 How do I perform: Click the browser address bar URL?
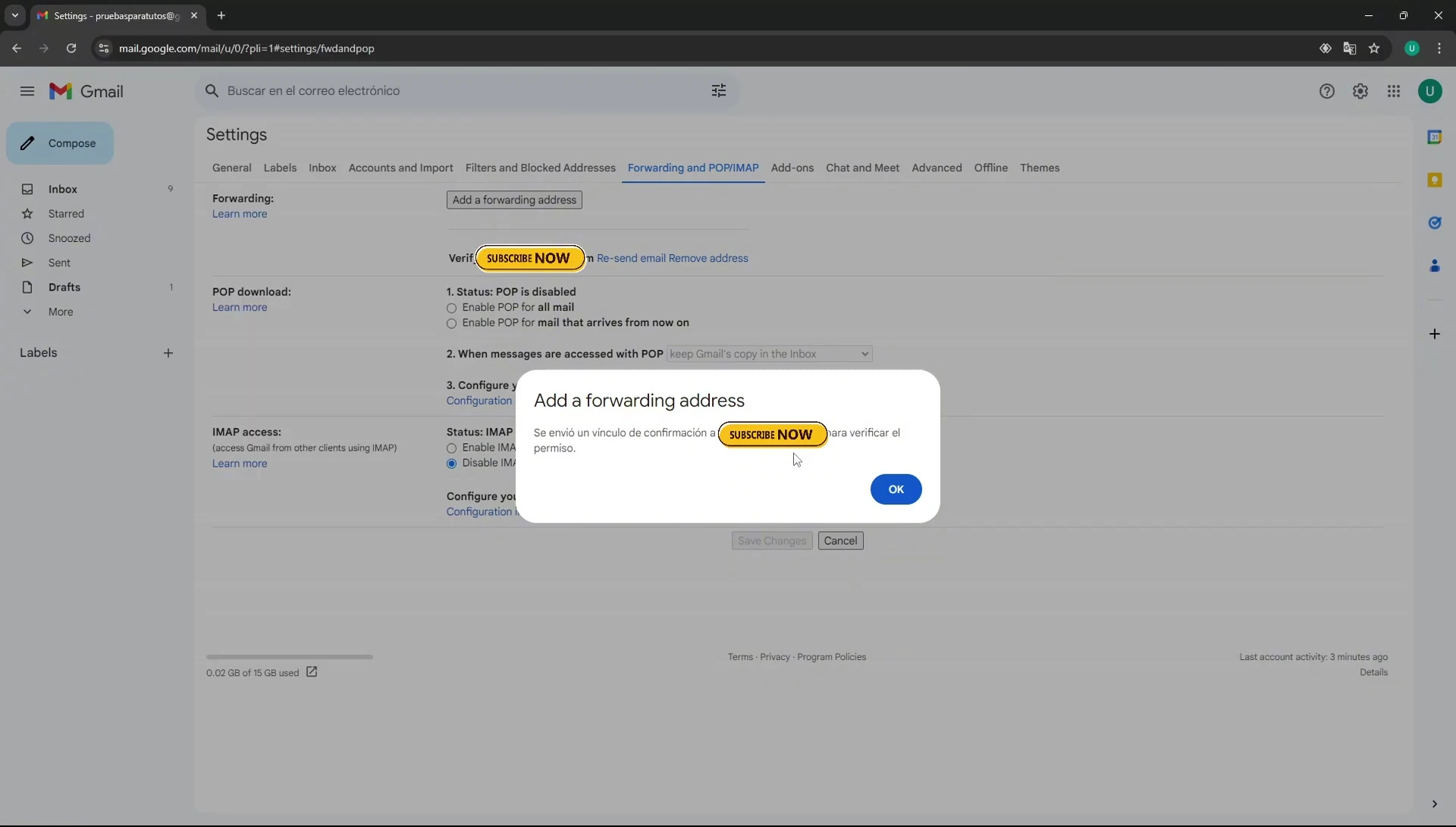click(246, 49)
